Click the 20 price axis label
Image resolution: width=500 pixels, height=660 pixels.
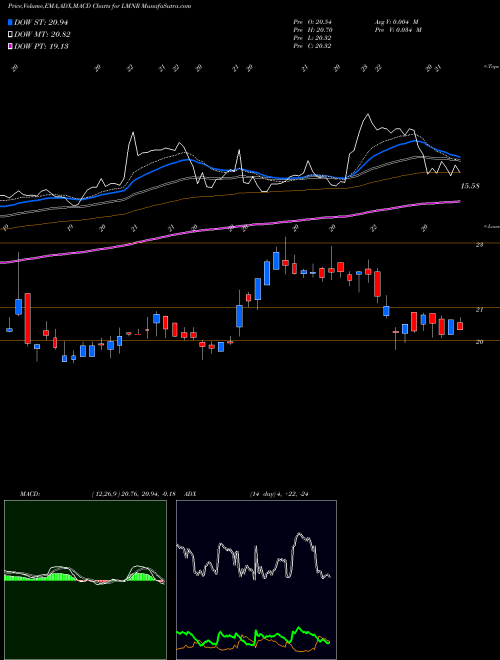pos(479,342)
